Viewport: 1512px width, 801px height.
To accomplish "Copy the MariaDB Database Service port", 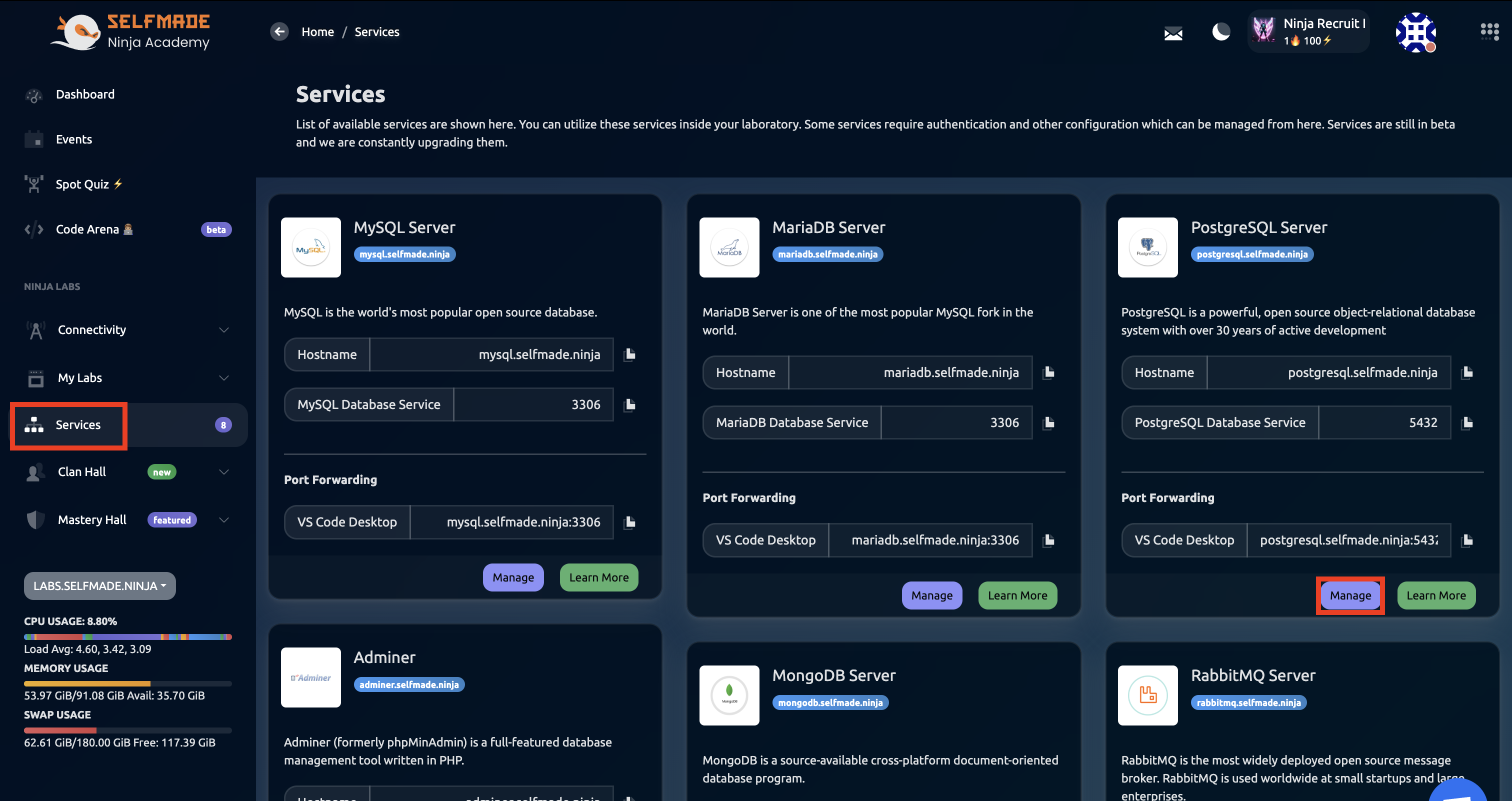I will click(x=1048, y=422).
